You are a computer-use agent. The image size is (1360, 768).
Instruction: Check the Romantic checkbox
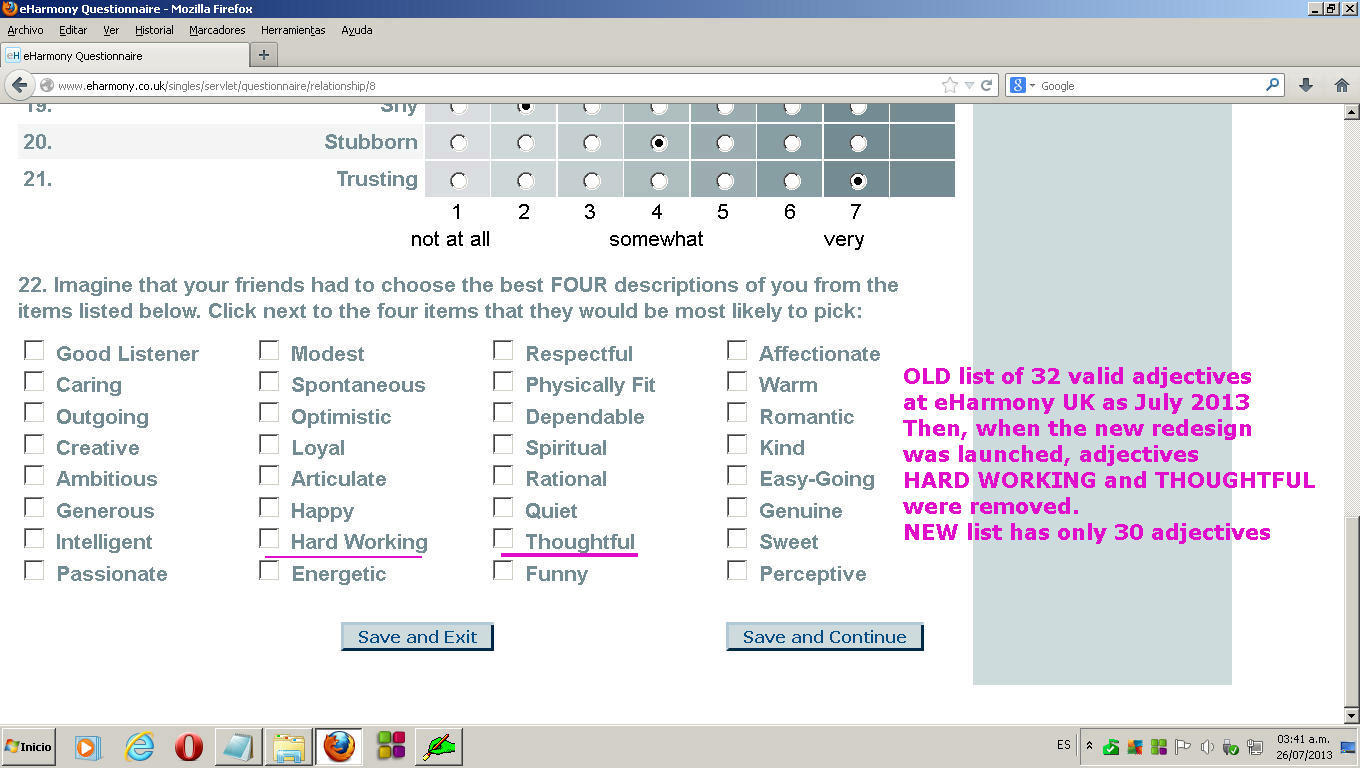tap(737, 413)
